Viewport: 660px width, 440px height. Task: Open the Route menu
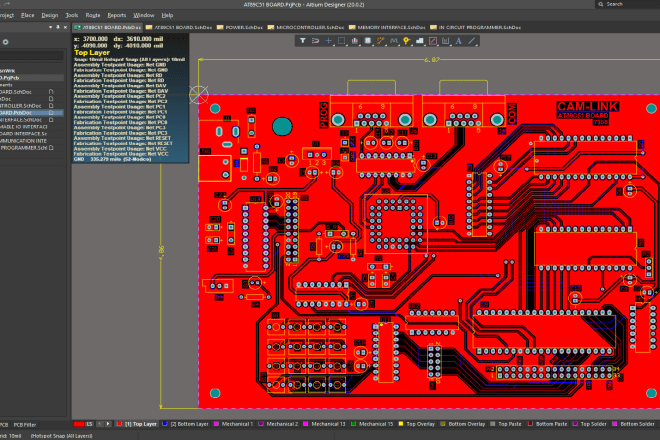coord(93,15)
